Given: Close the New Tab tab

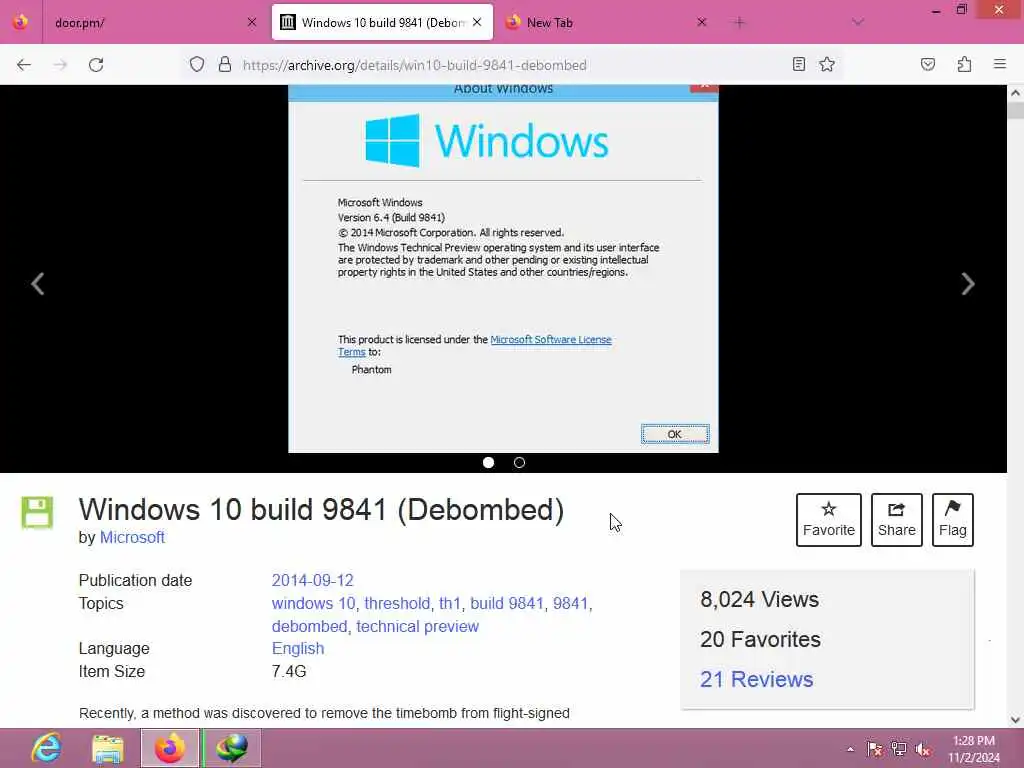Looking at the screenshot, I should 701,22.
